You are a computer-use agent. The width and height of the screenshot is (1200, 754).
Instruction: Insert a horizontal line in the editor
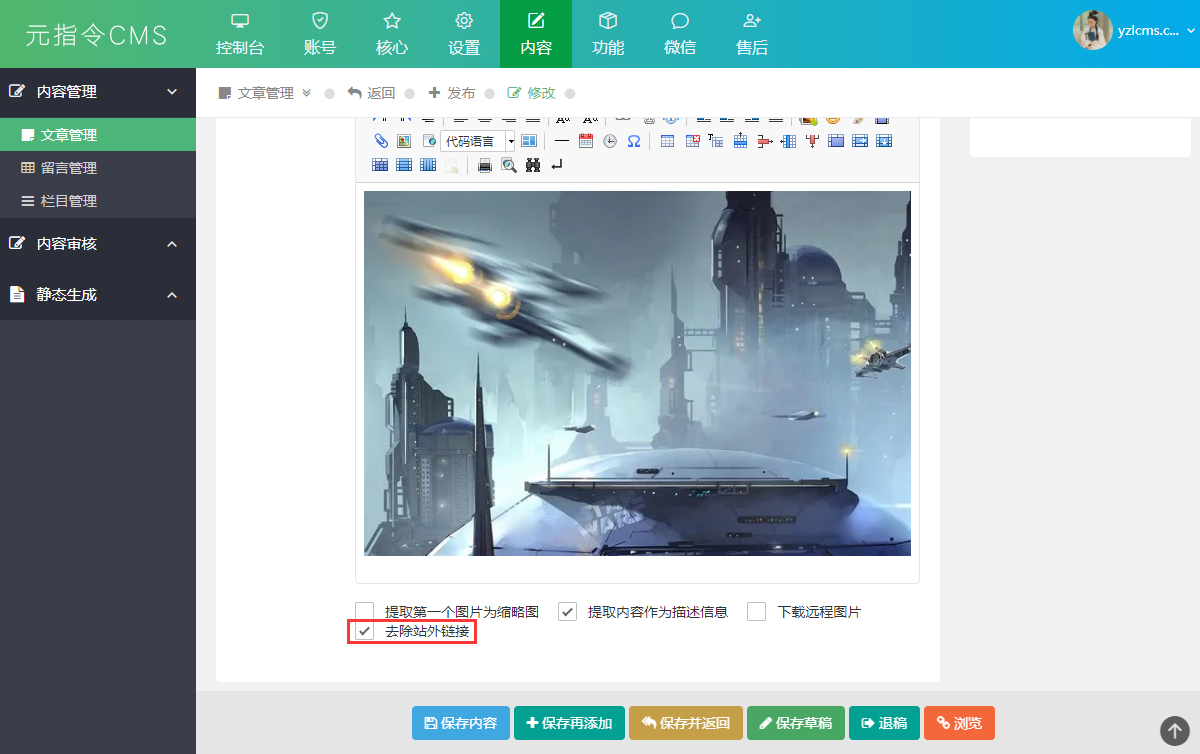pos(562,141)
